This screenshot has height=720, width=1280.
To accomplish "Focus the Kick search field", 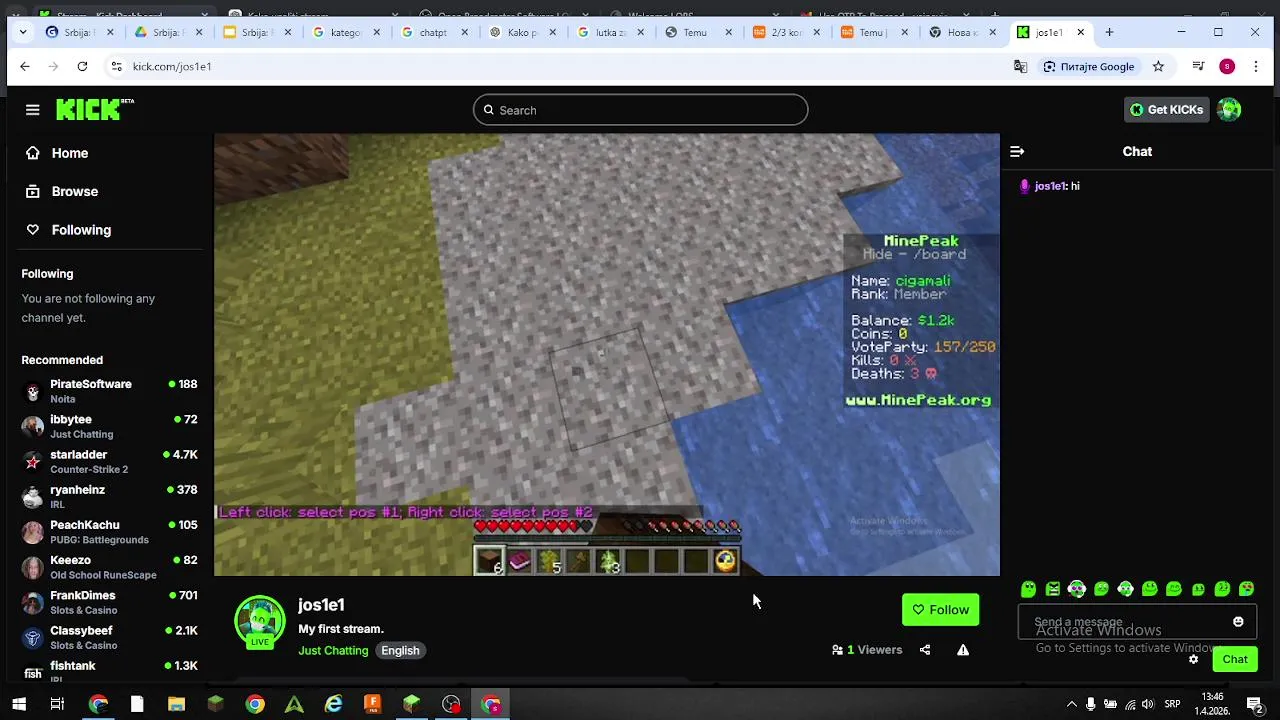I will [x=640, y=110].
